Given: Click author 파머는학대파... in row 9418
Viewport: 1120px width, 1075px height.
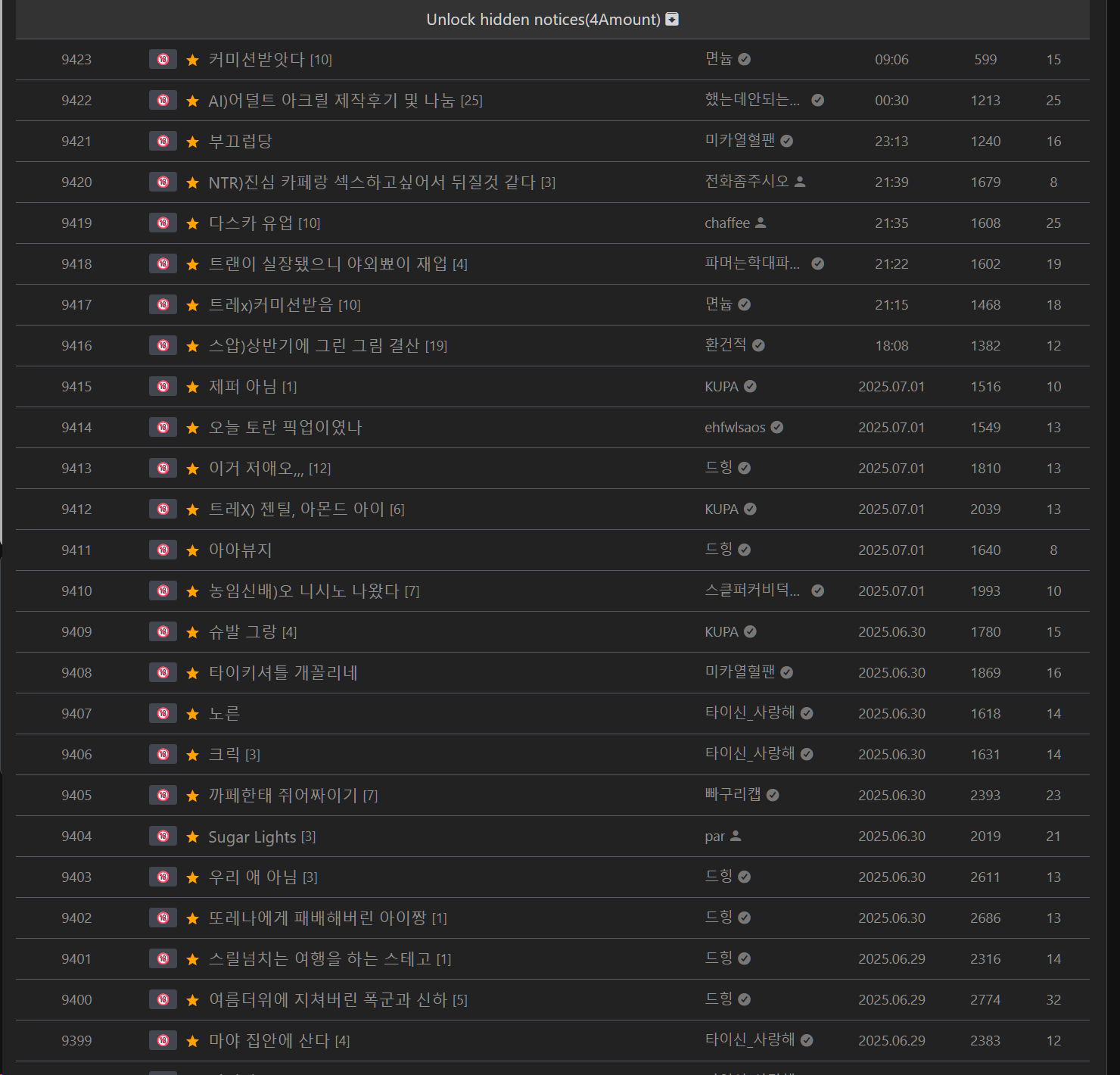Looking at the screenshot, I should point(752,263).
